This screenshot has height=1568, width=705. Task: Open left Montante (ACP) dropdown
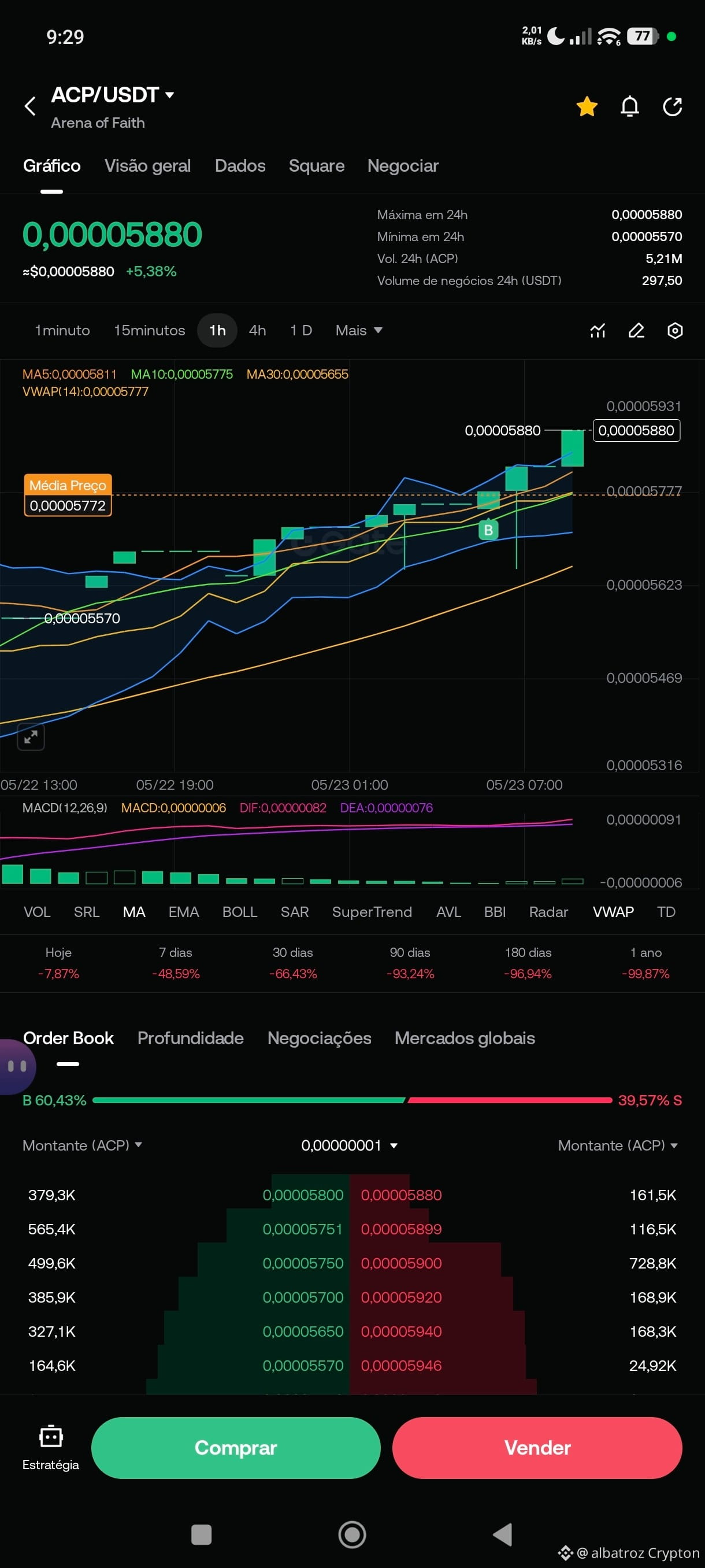coord(82,1145)
